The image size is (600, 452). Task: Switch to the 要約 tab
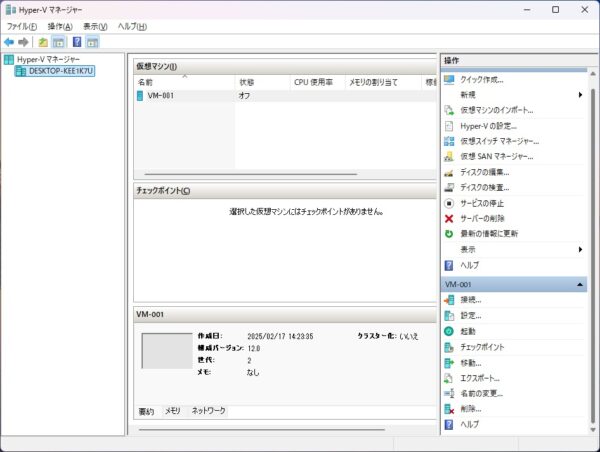click(x=146, y=411)
